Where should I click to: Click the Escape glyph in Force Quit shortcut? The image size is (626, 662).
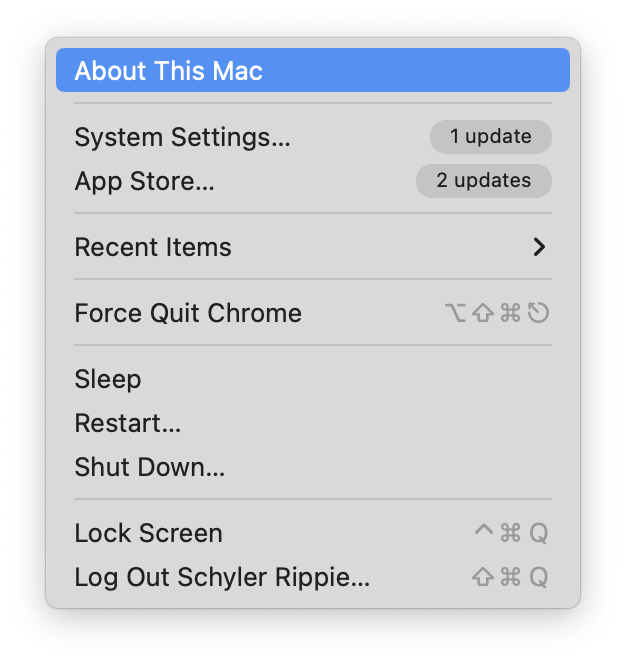[539, 314]
